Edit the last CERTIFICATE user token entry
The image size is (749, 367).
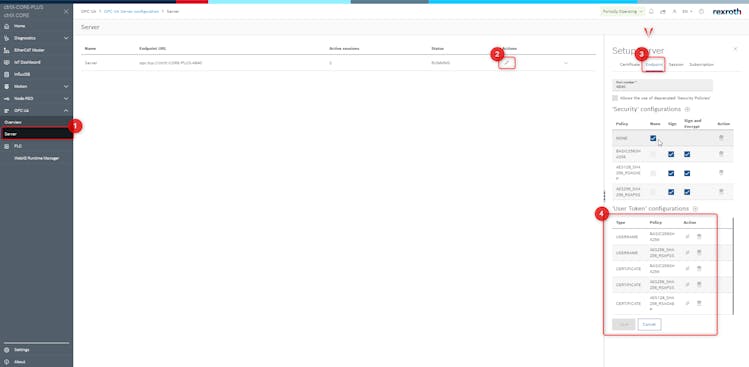point(687,303)
